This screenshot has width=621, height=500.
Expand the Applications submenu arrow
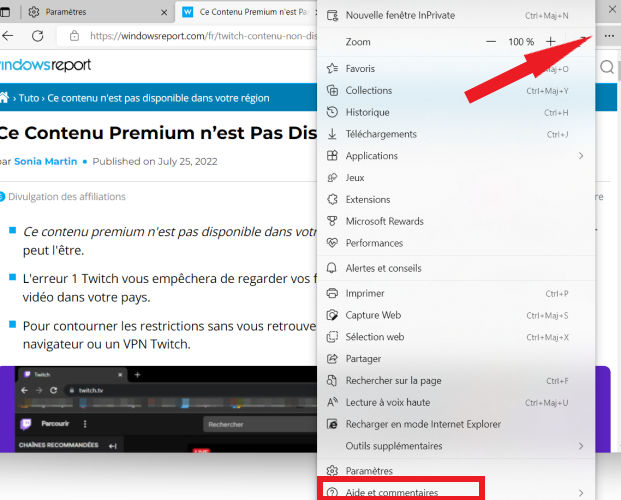[581, 156]
